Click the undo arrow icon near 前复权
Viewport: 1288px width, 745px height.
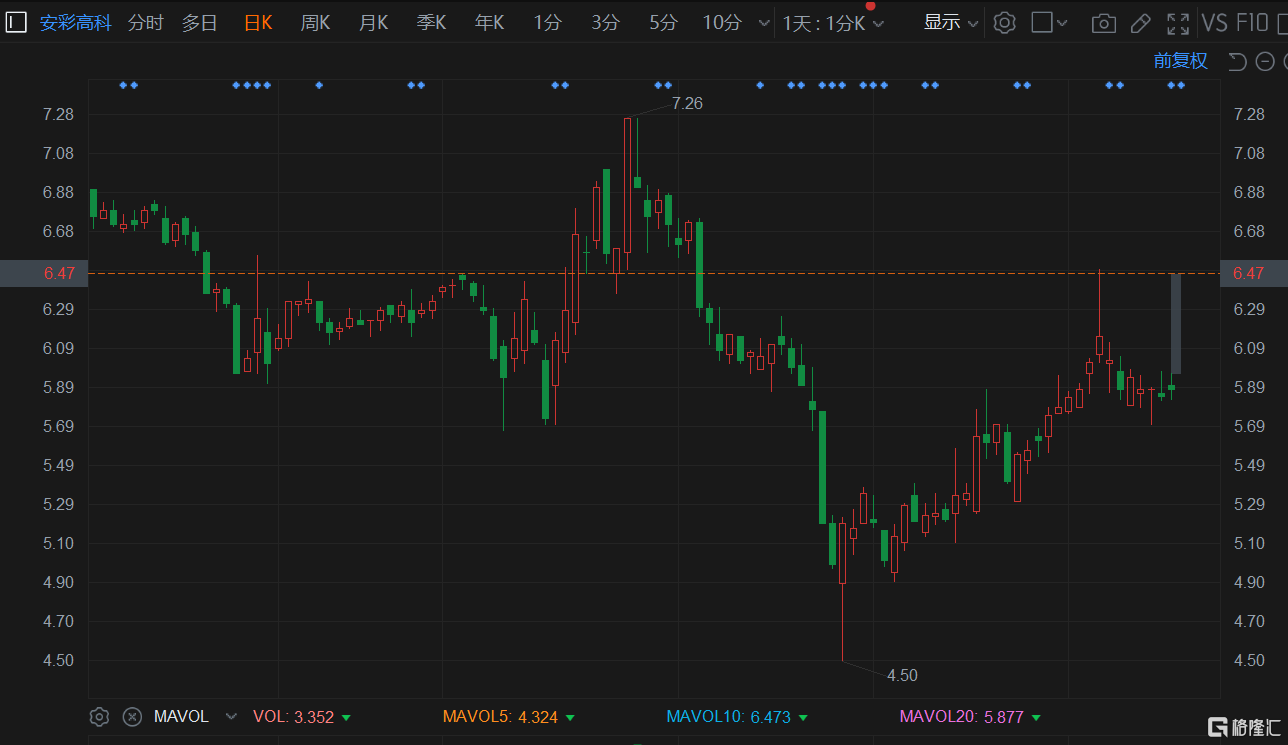[1237, 62]
